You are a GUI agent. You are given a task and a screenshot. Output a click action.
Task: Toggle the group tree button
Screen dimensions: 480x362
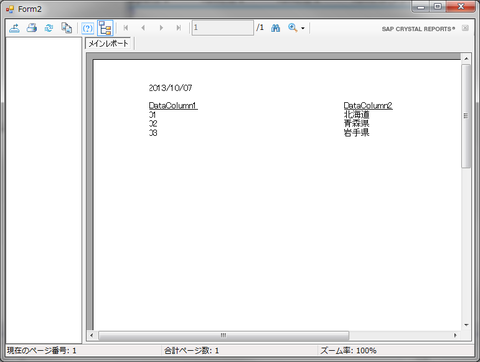tap(105, 28)
